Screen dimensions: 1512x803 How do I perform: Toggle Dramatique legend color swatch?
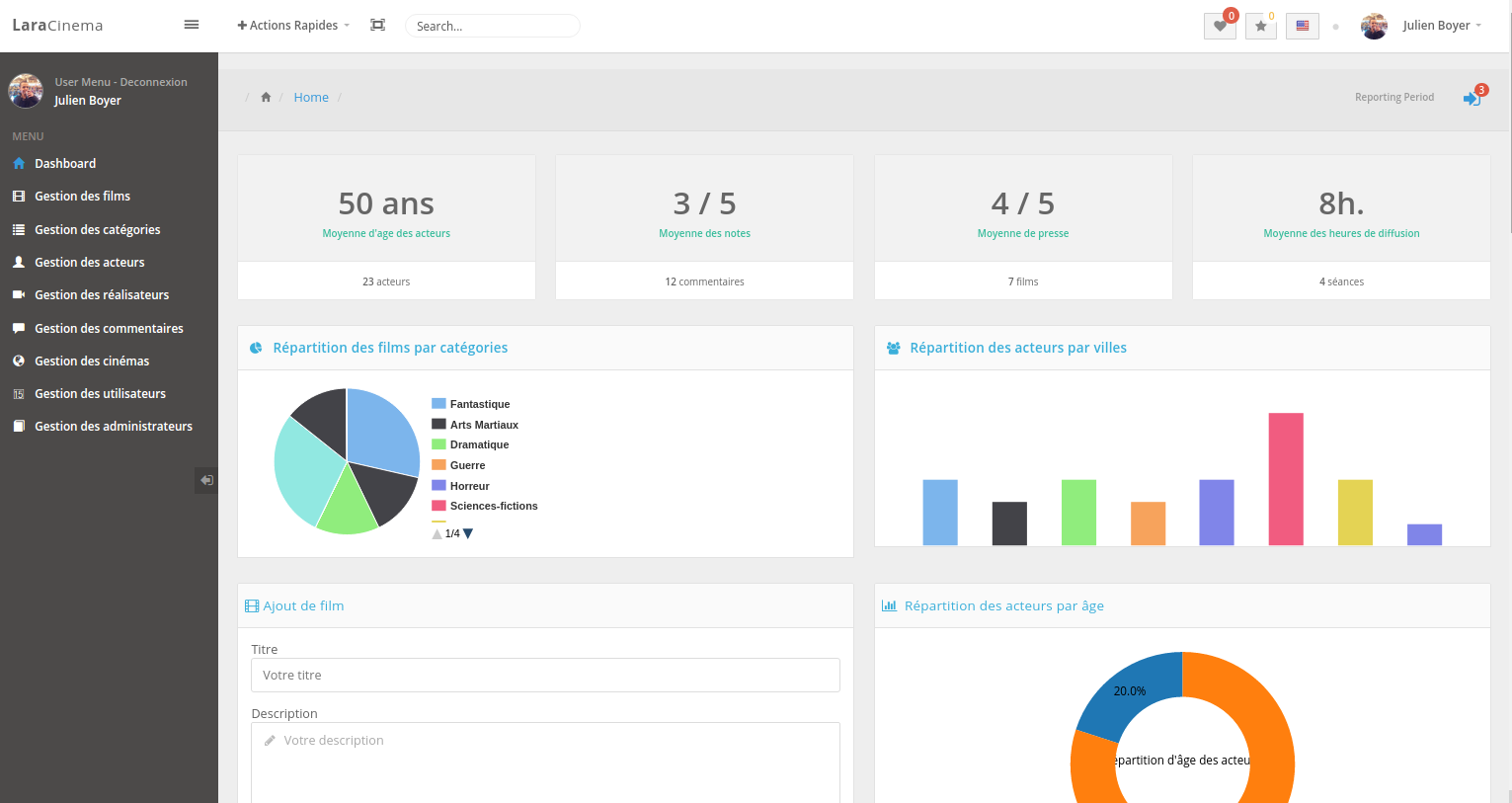point(438,444)
